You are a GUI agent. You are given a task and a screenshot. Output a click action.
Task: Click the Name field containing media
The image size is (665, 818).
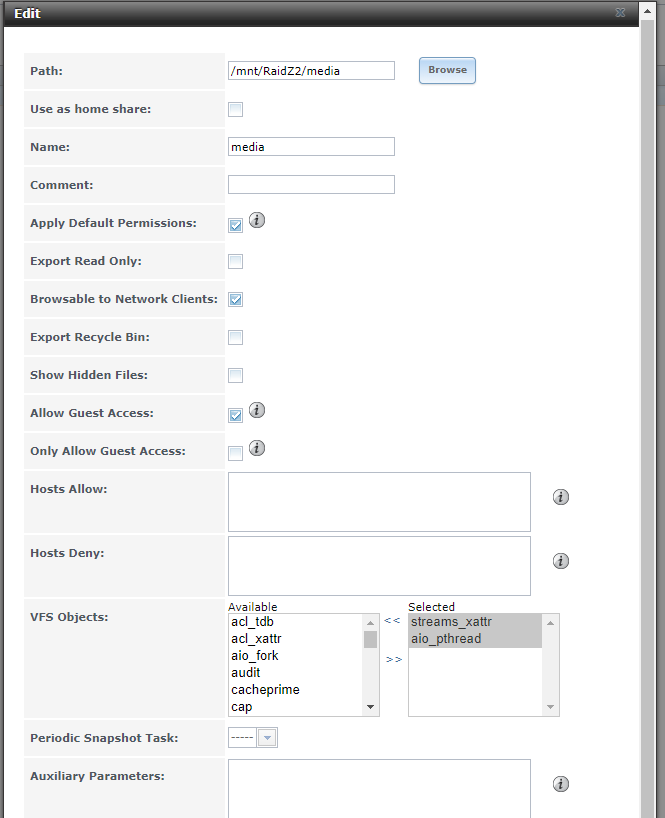(x=311, y=147)
